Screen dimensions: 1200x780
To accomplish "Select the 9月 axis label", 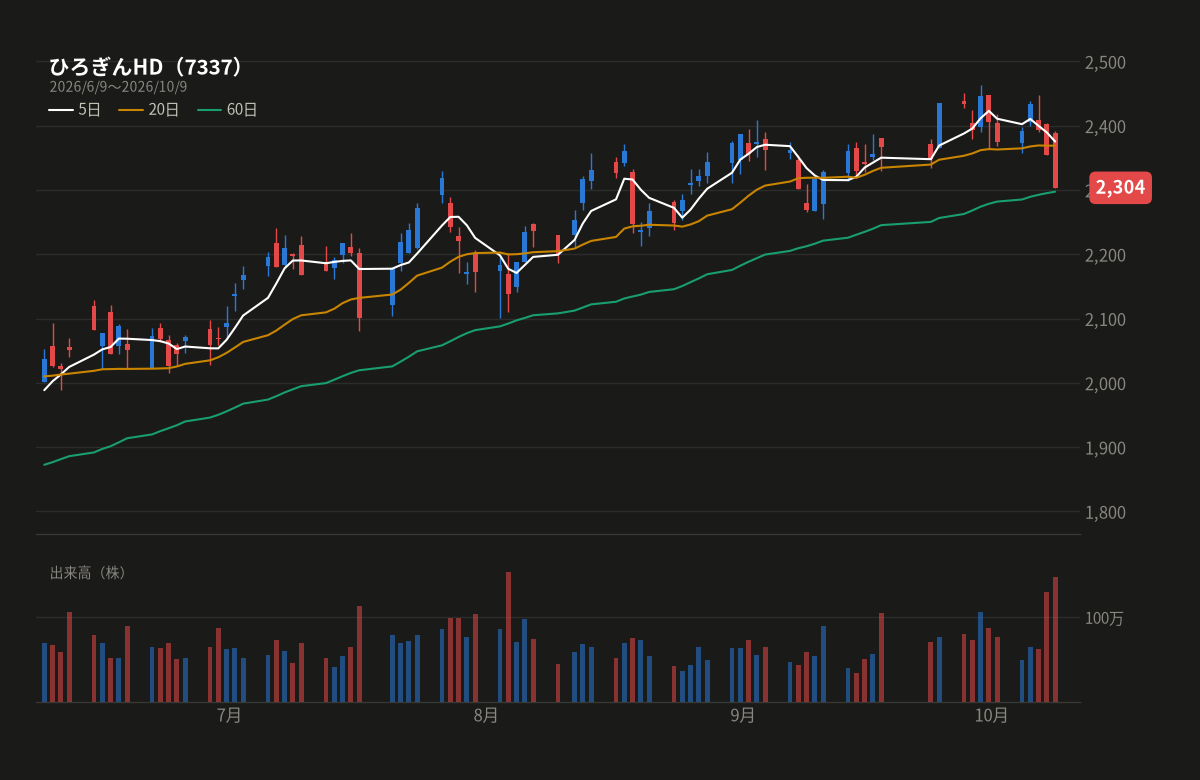I will click(743, 715).
